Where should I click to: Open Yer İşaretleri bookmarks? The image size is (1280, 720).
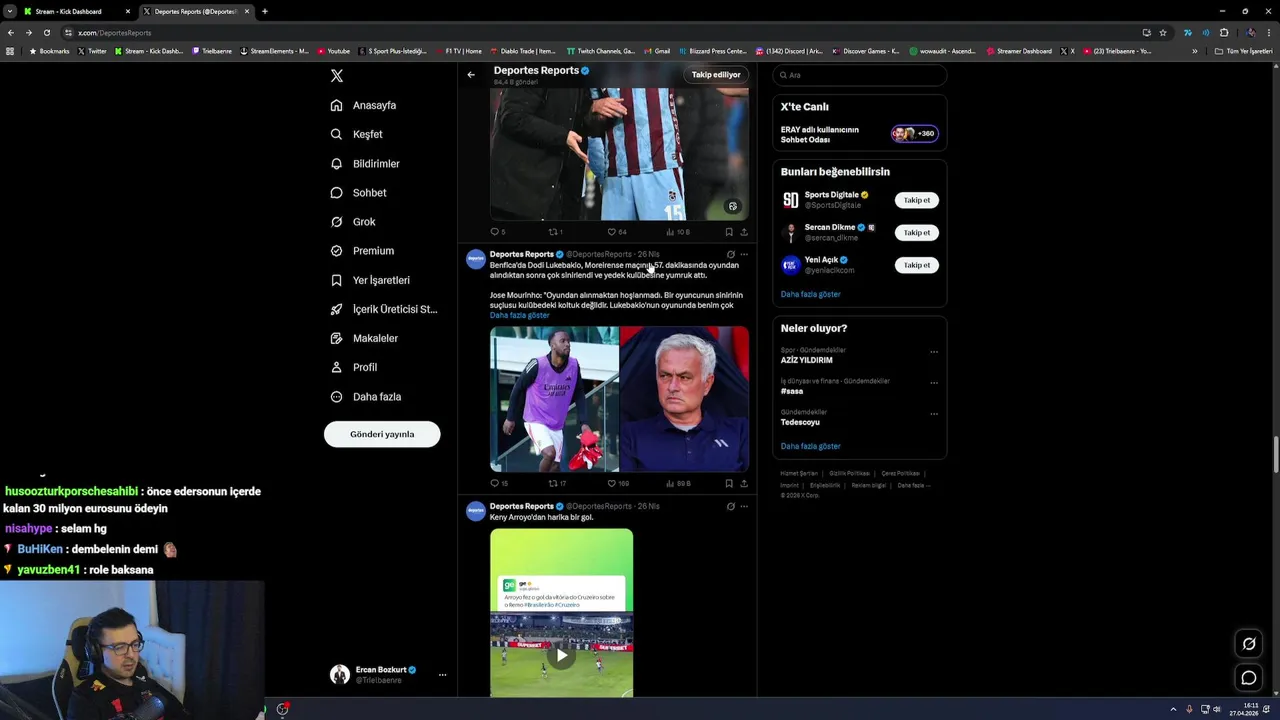pyautogui.click(x=370, y=280)
